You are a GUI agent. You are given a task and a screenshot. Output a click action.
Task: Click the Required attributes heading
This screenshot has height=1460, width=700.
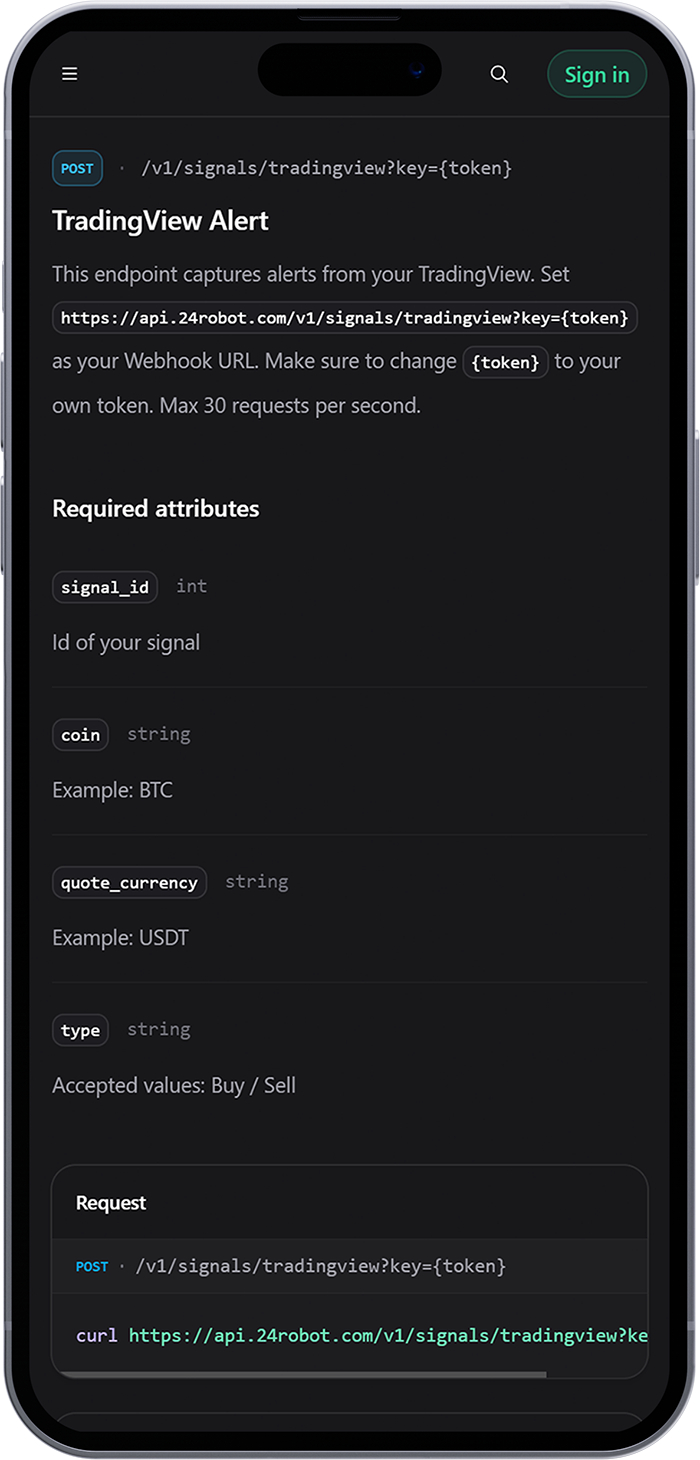point(155,508)
